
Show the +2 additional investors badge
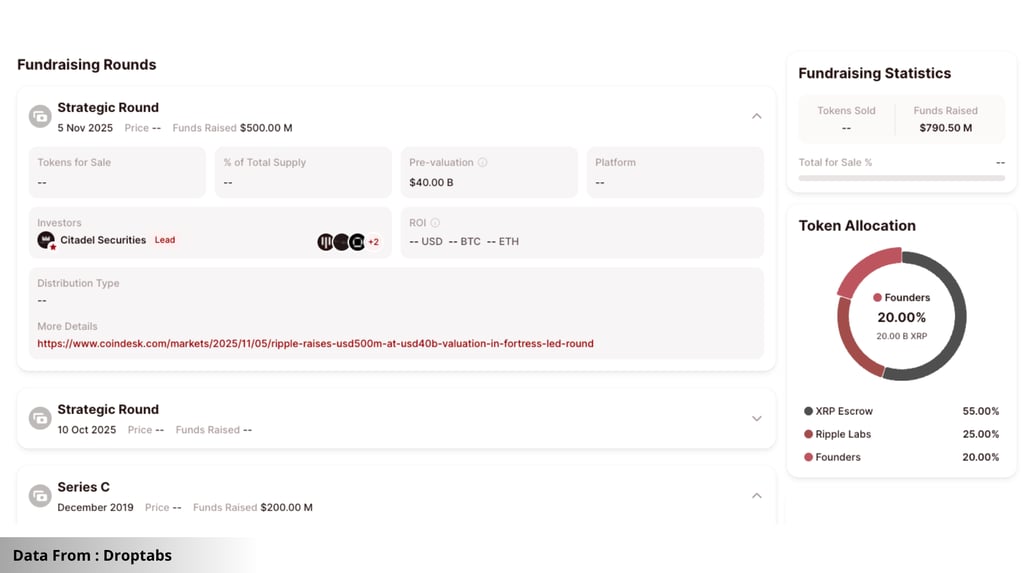tap(374, 242)
